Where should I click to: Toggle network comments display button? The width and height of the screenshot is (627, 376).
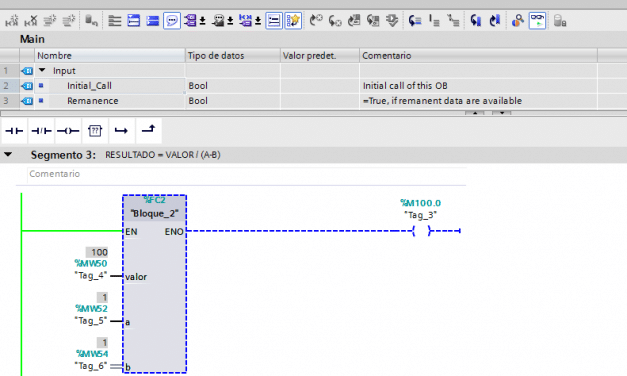[274, 20]
